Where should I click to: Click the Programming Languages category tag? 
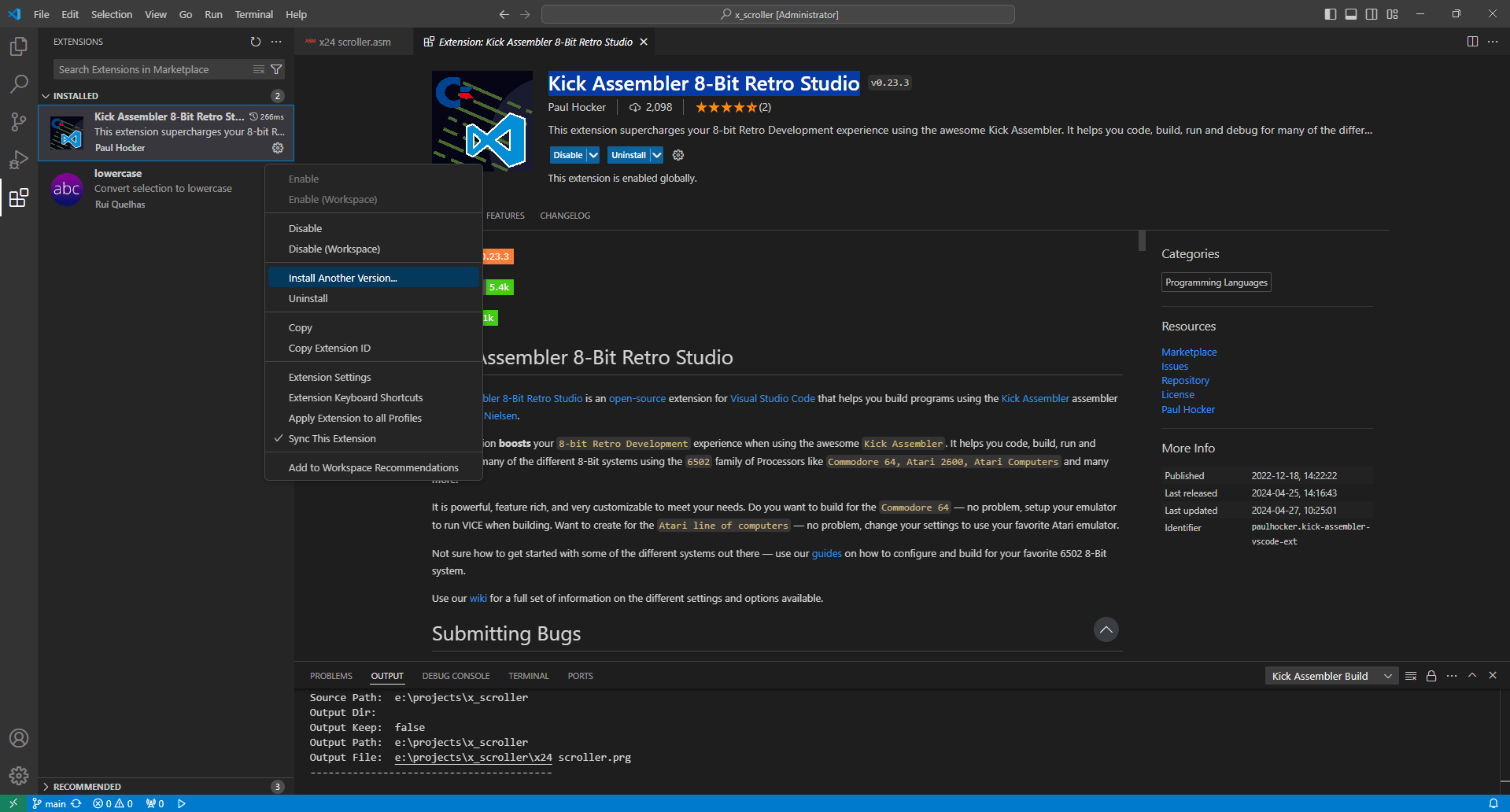(x=1216, y=282)
